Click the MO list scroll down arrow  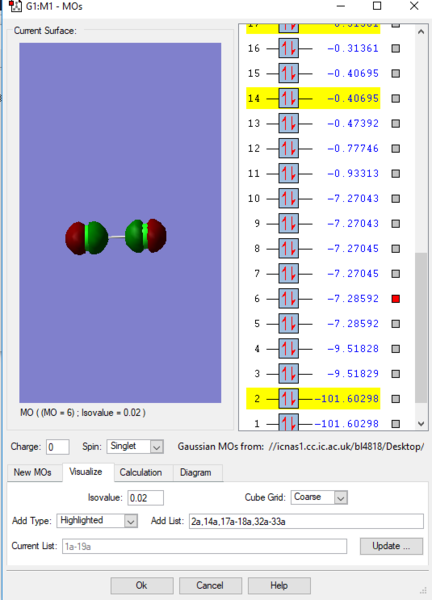(x=421, y=424)
